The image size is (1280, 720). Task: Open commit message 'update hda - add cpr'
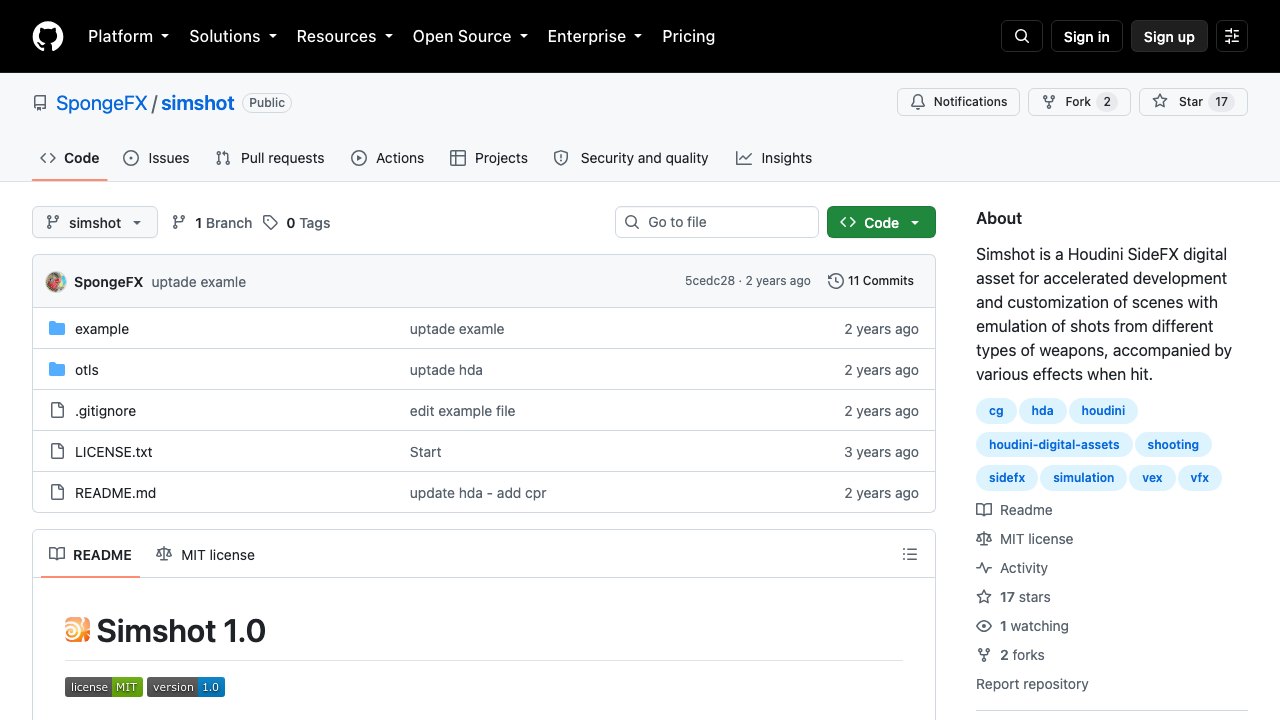tap(478, 493)
